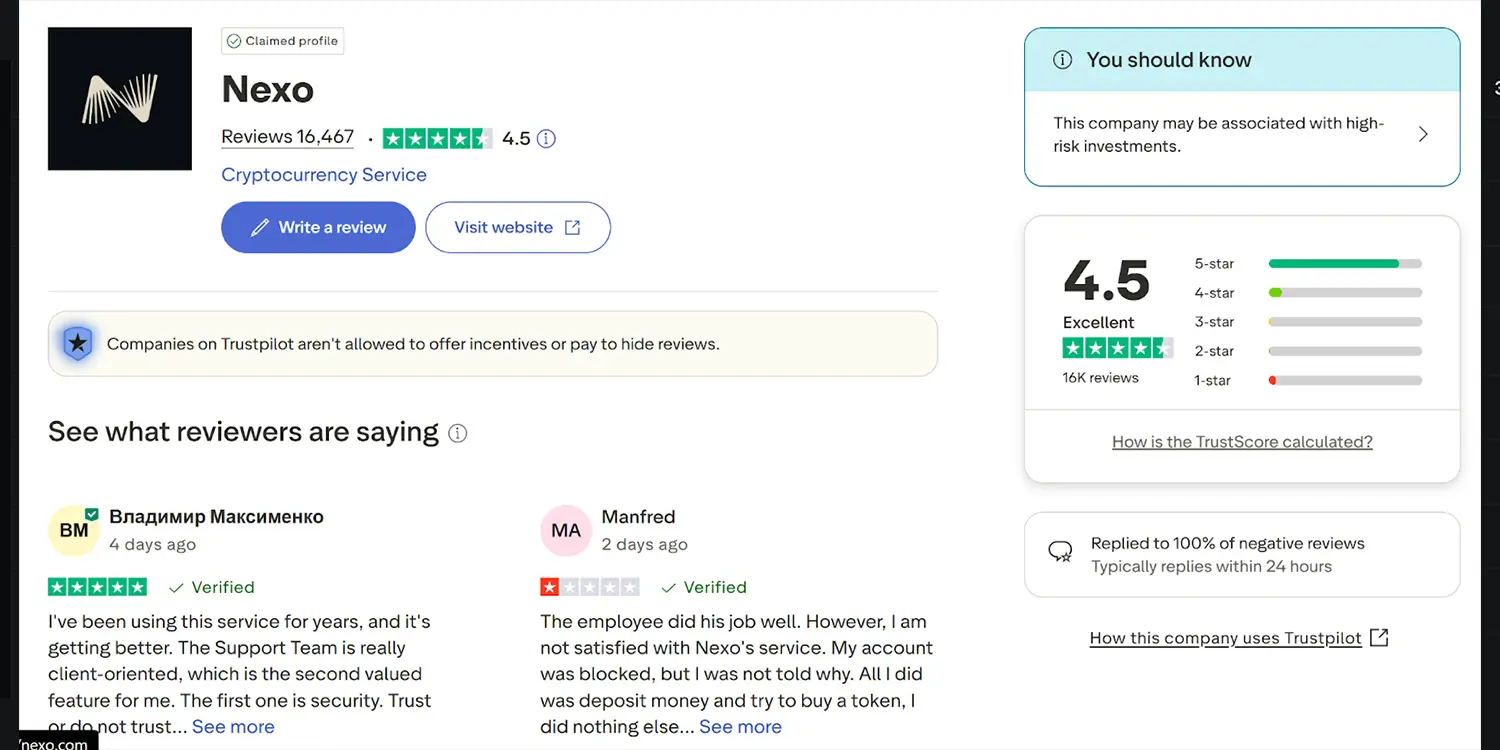This screenshot has width=1500, height=750.
Task: Click the info icon in You should know
Action: click(1063, 60)
